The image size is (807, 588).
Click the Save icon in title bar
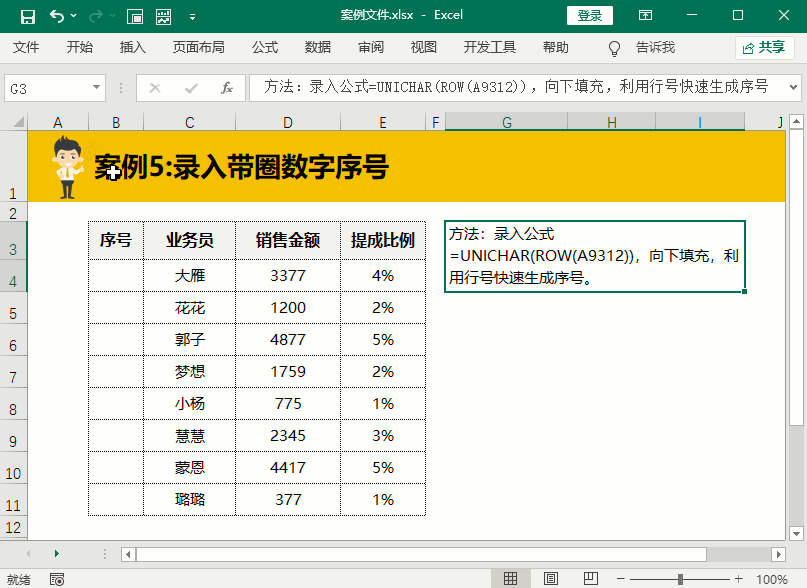[27, 16]
